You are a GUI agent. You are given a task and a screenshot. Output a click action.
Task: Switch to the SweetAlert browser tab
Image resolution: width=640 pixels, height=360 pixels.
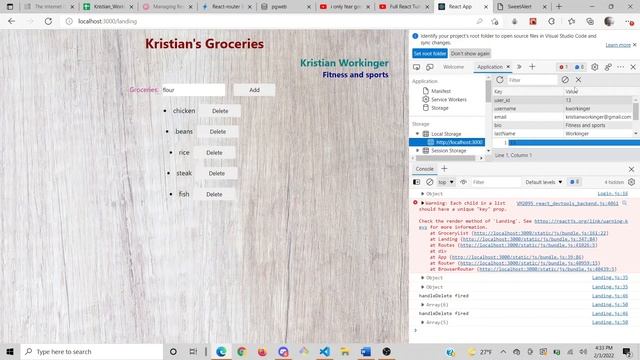click(x=522, y=7)
